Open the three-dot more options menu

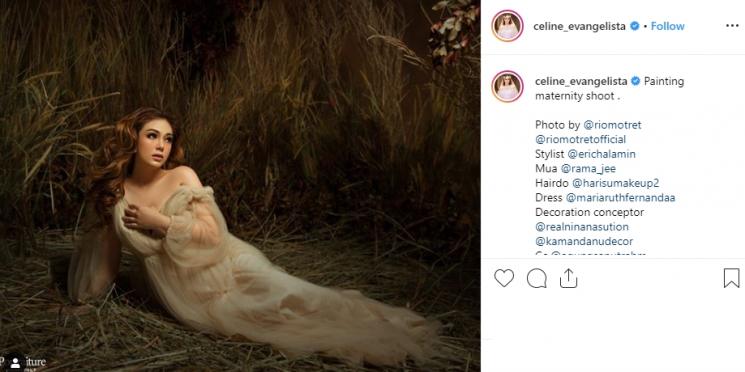coord(732,26)
